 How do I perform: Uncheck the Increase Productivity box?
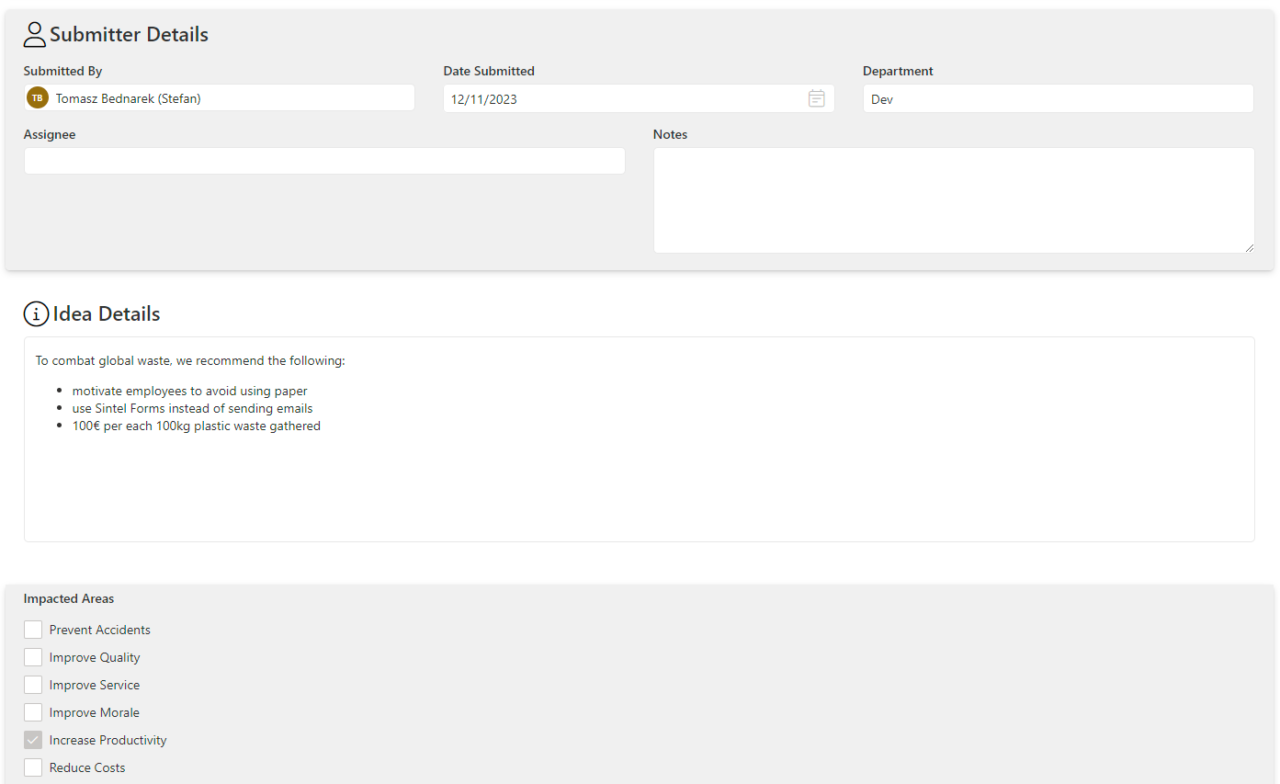[x=33, y=739]
